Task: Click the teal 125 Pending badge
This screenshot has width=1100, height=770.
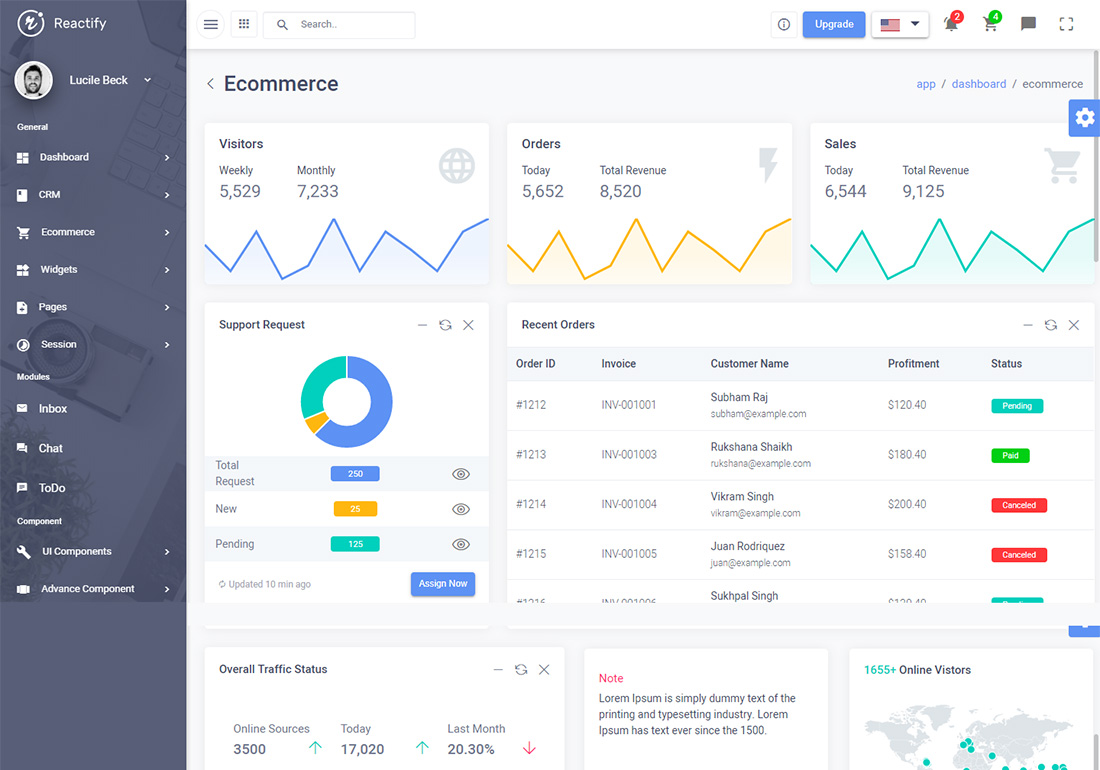Action: 355,544
